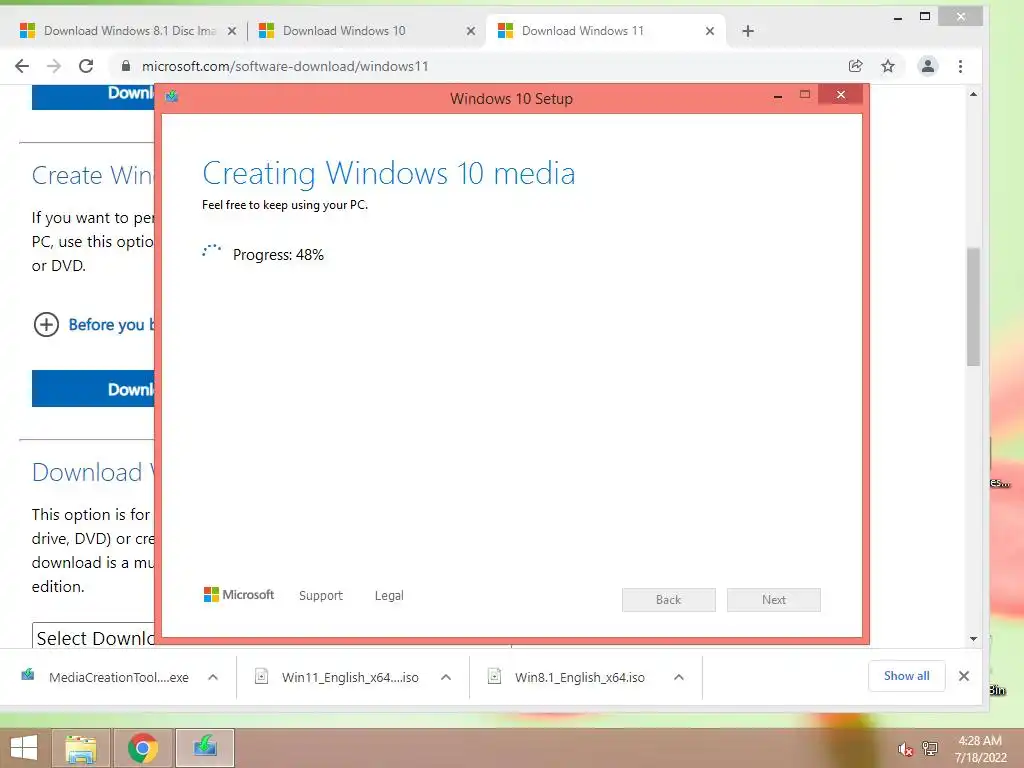1024x768 pixels.
Task: Open the taskbar clock showing 4:28 AM
Action: 980,749
